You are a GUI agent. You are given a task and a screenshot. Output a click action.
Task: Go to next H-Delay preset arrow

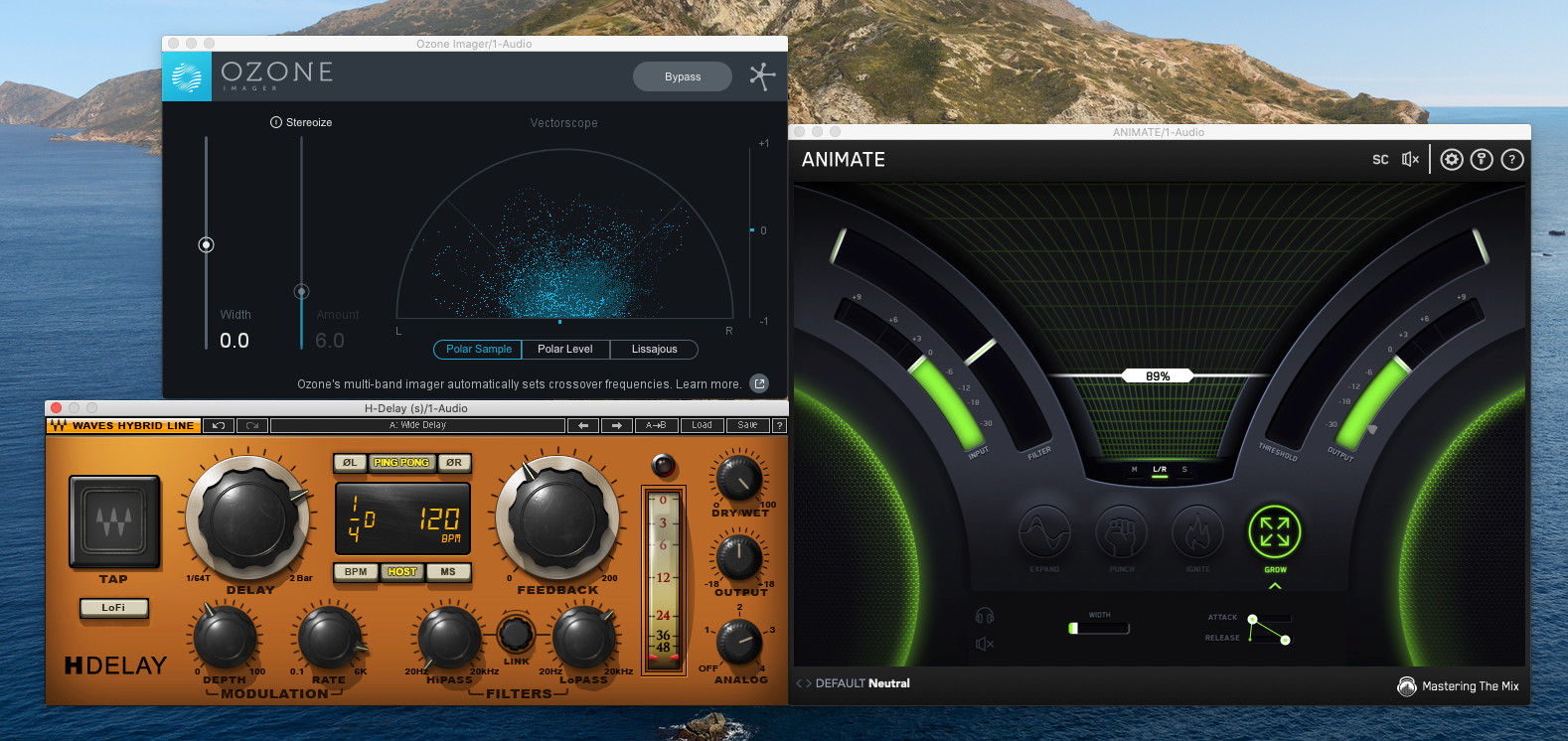(x=617, y=425)
